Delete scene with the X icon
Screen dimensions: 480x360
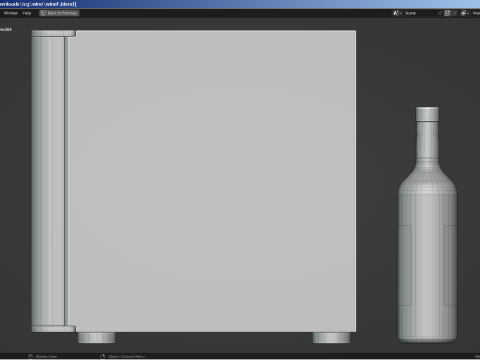[454, 13]
